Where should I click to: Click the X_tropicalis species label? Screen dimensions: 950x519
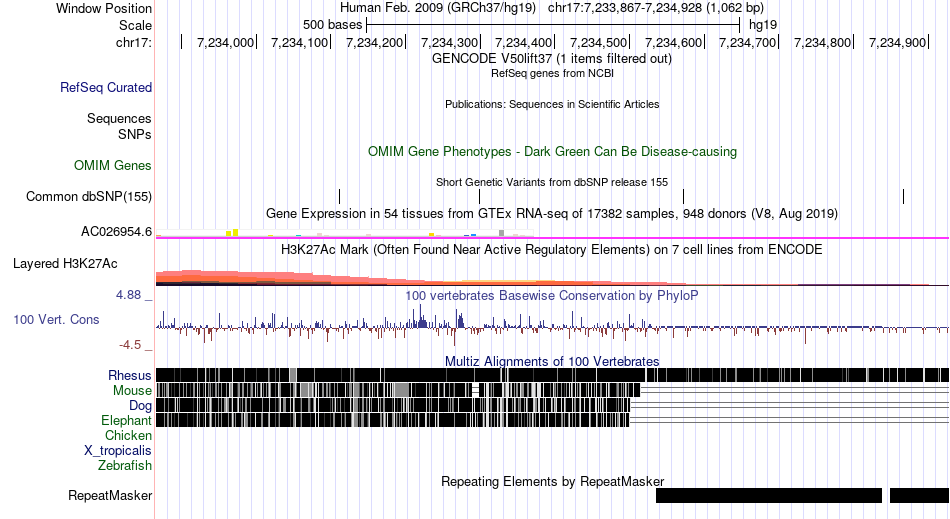118,451
